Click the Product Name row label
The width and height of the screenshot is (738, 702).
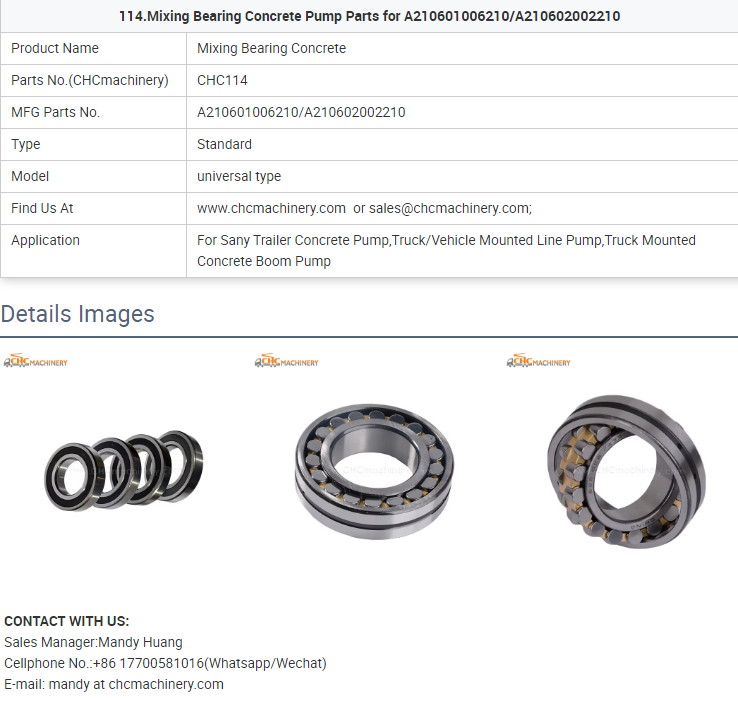[x=55, y=48]
